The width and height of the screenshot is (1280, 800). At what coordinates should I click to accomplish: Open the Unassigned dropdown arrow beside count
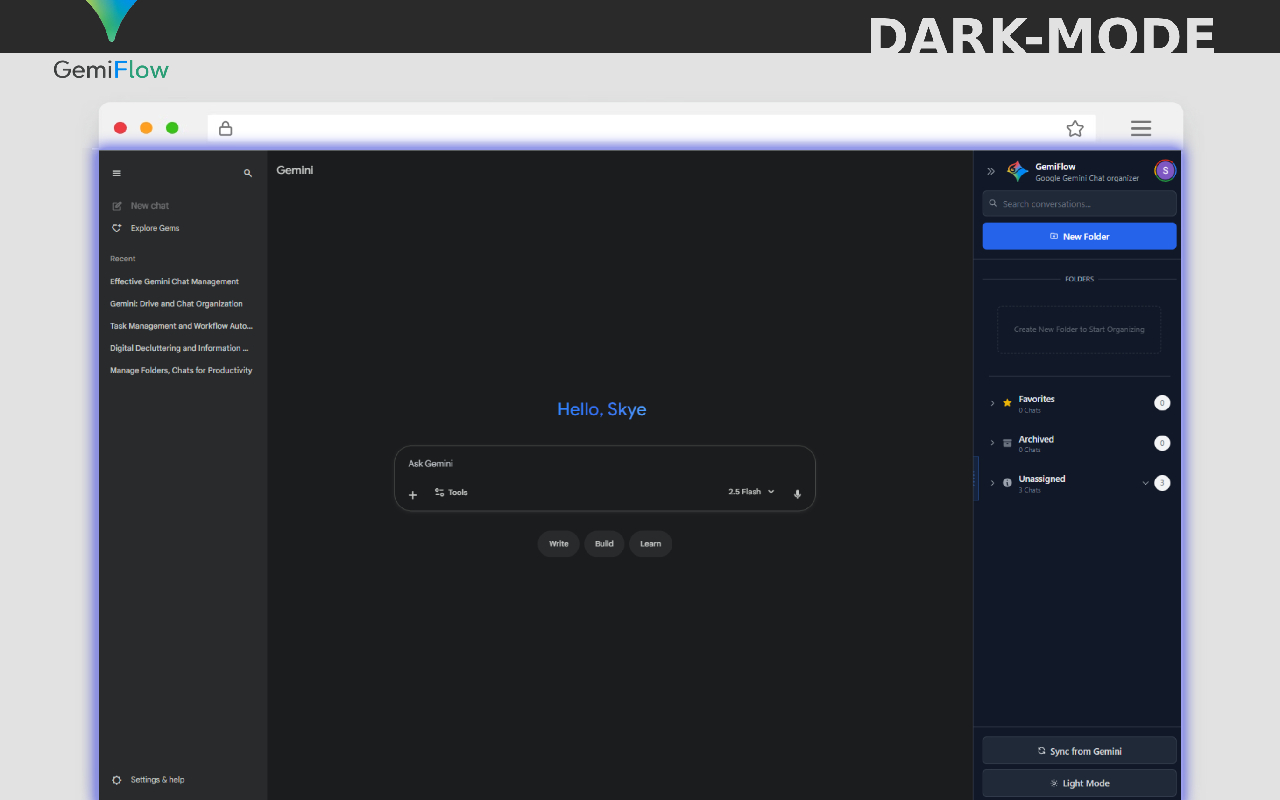tap(1146, 483)
